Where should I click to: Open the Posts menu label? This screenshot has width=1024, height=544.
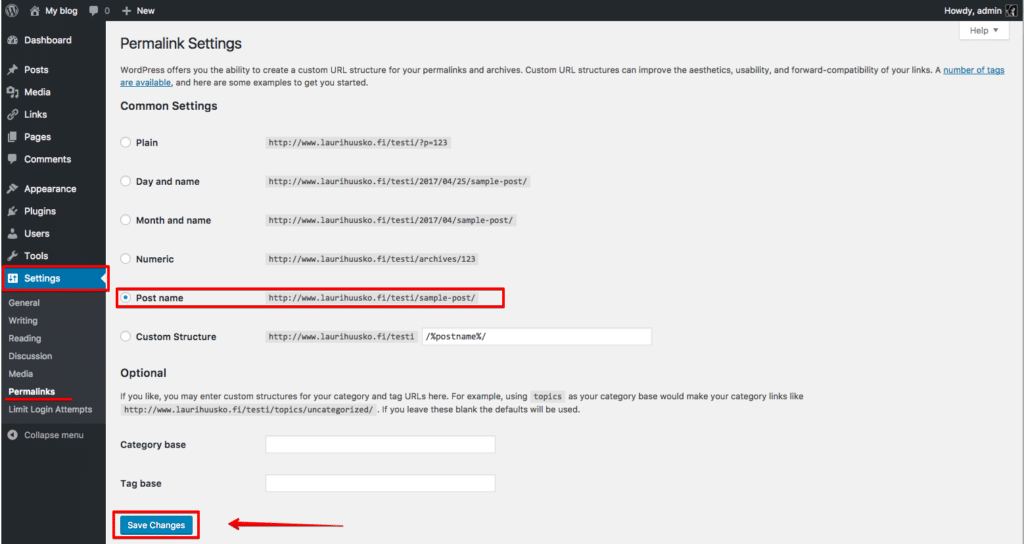coord(36,70)
